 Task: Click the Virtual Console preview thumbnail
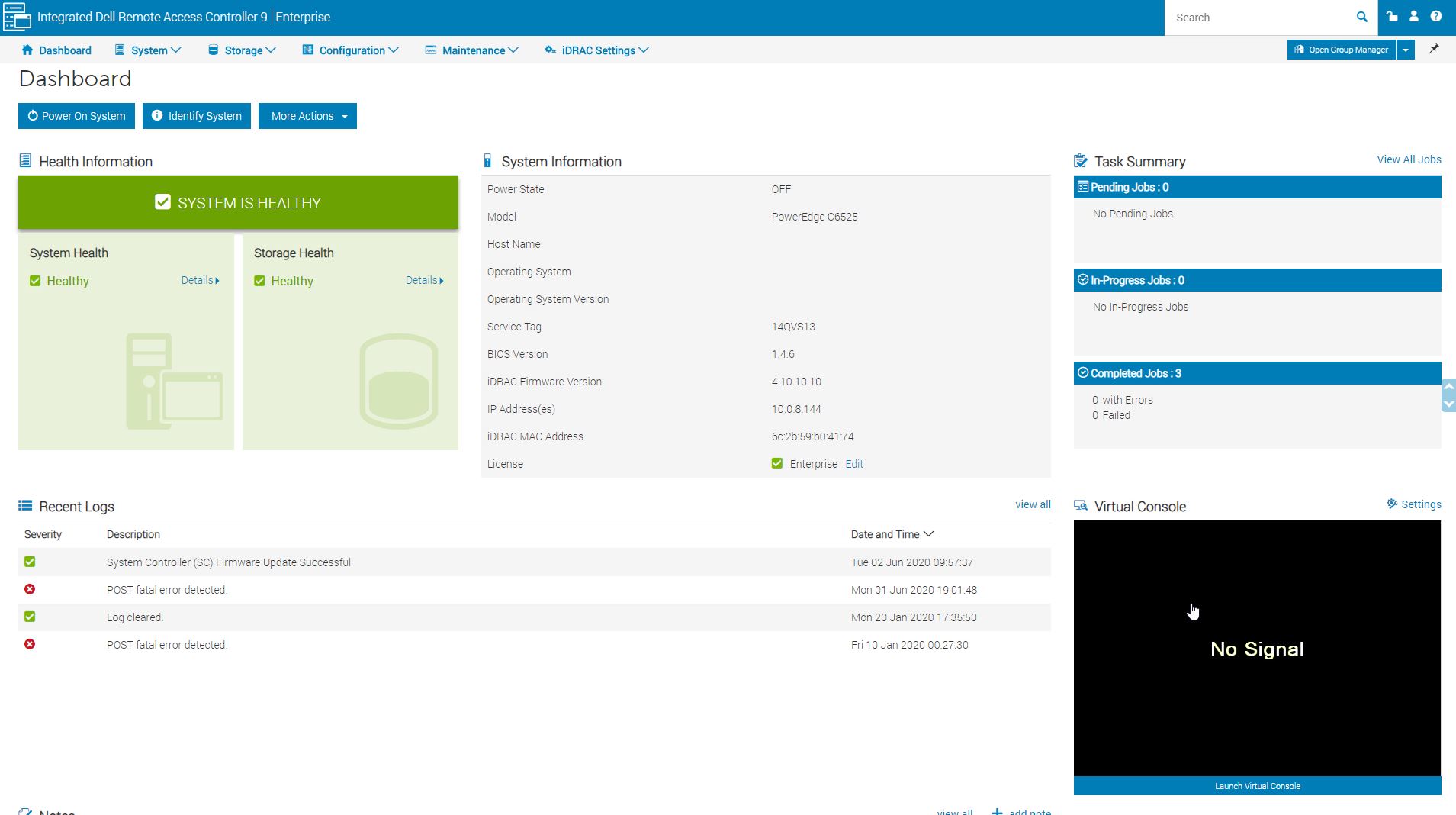point(1257,648)
